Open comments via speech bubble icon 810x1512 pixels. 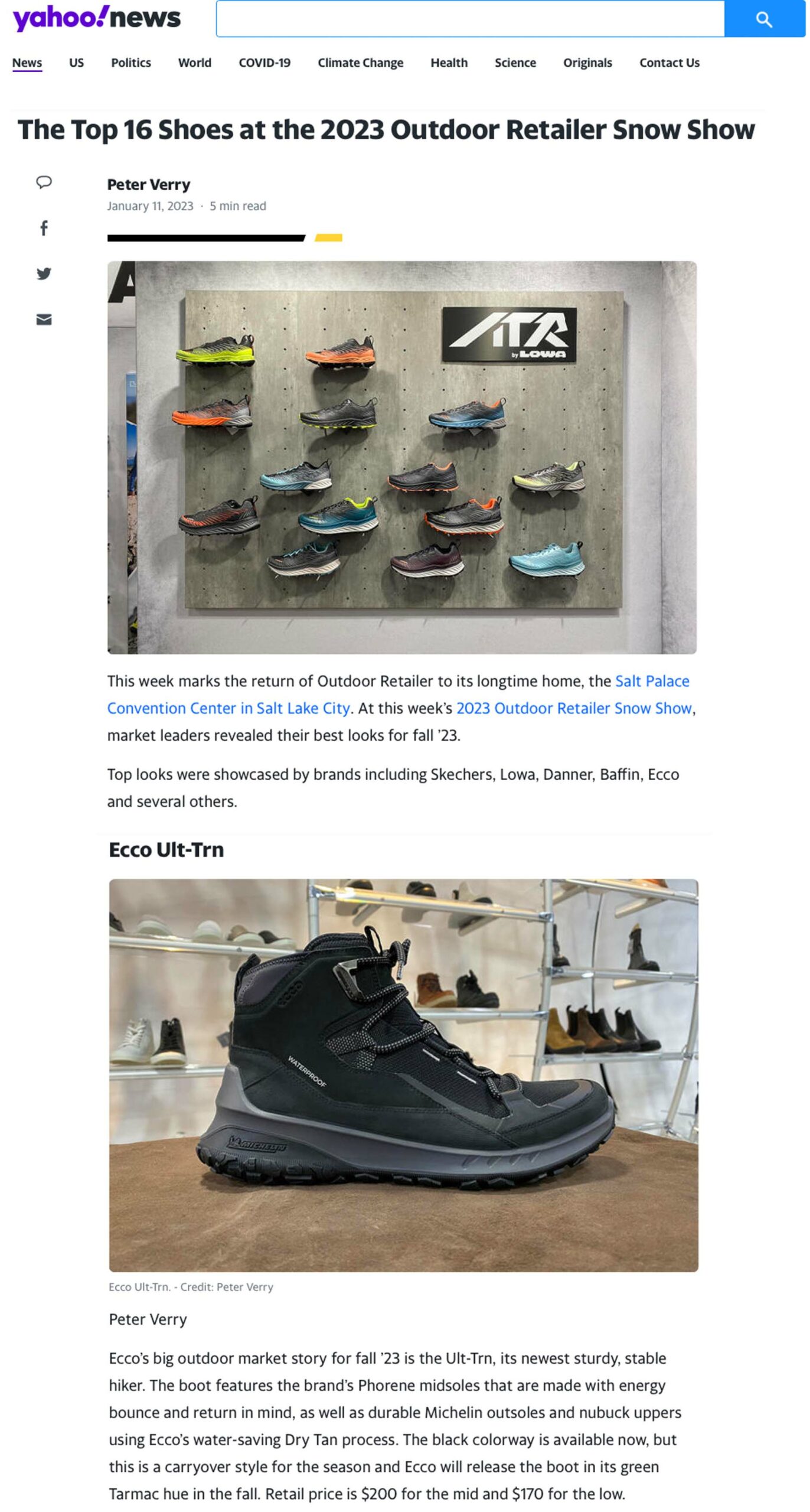point(44,182)
